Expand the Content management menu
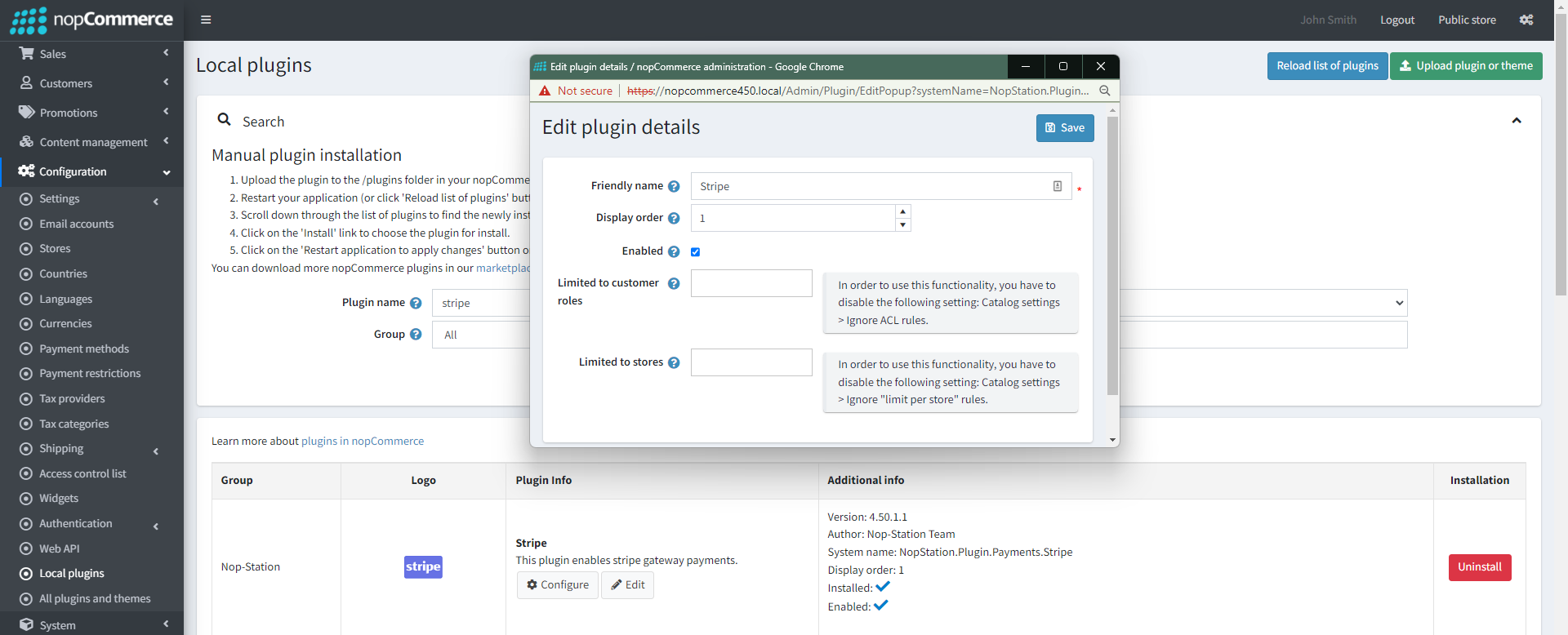The width and height of the screenshot is (1568, 635). click(x=166, y=140)
